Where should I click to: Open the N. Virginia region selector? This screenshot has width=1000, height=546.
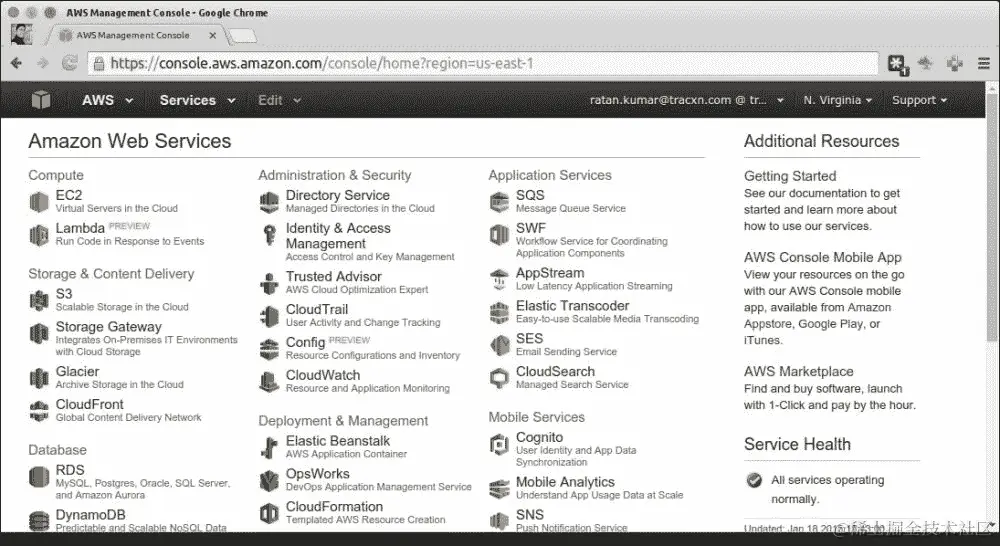(837, 100)
